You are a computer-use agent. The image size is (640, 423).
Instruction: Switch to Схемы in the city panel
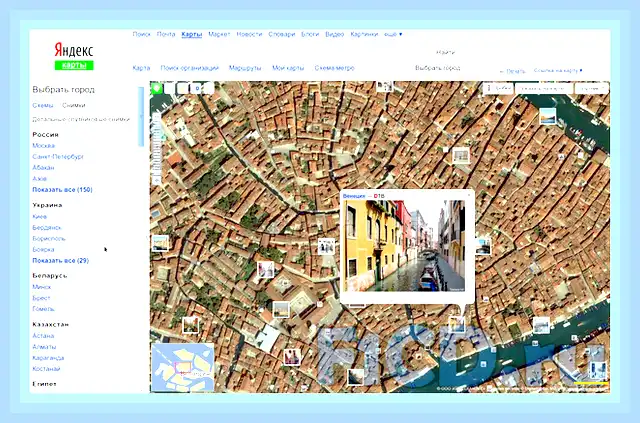pos(43,105)
